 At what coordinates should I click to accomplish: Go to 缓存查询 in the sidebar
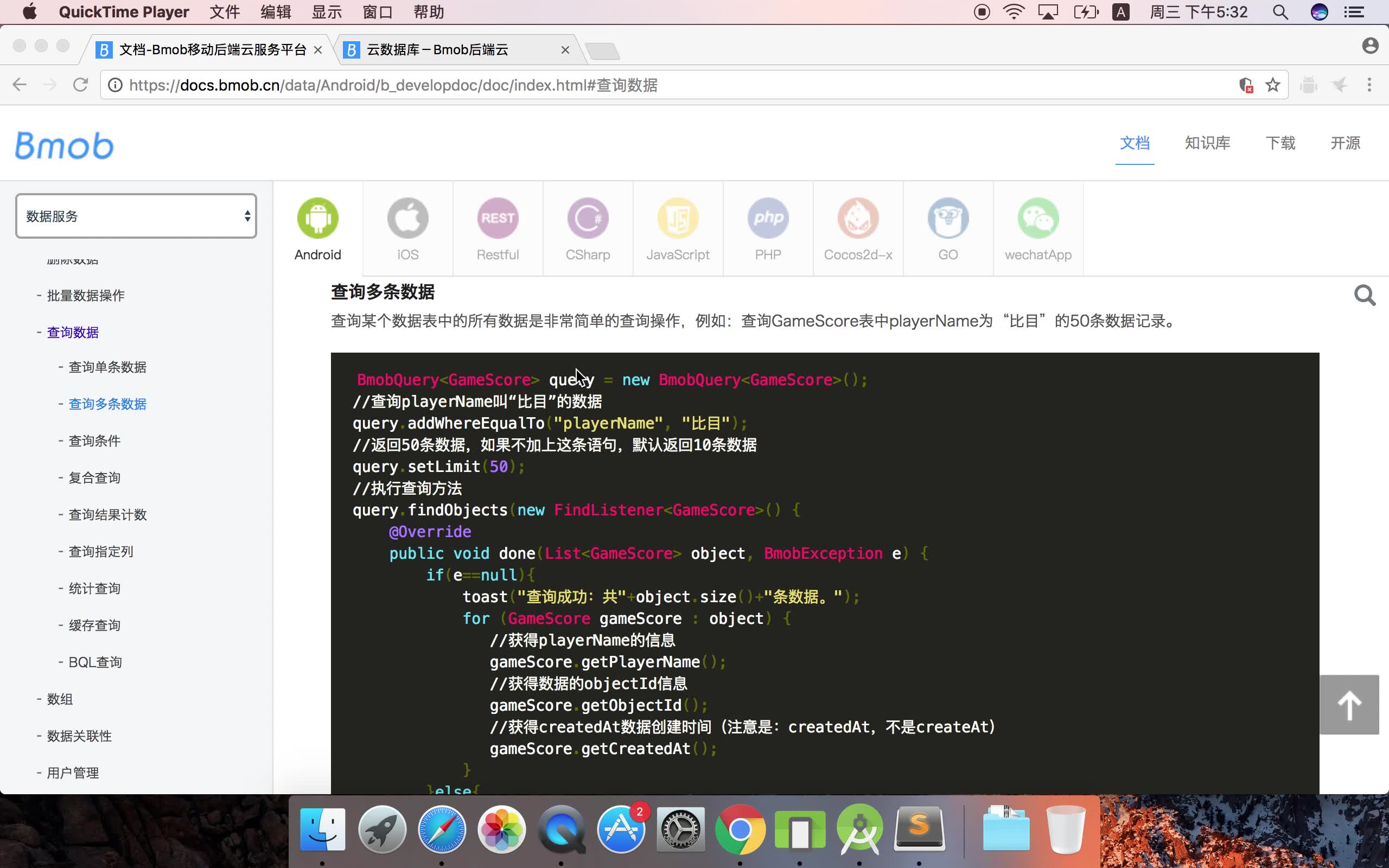pyautogui.click(x=94, y=625)
